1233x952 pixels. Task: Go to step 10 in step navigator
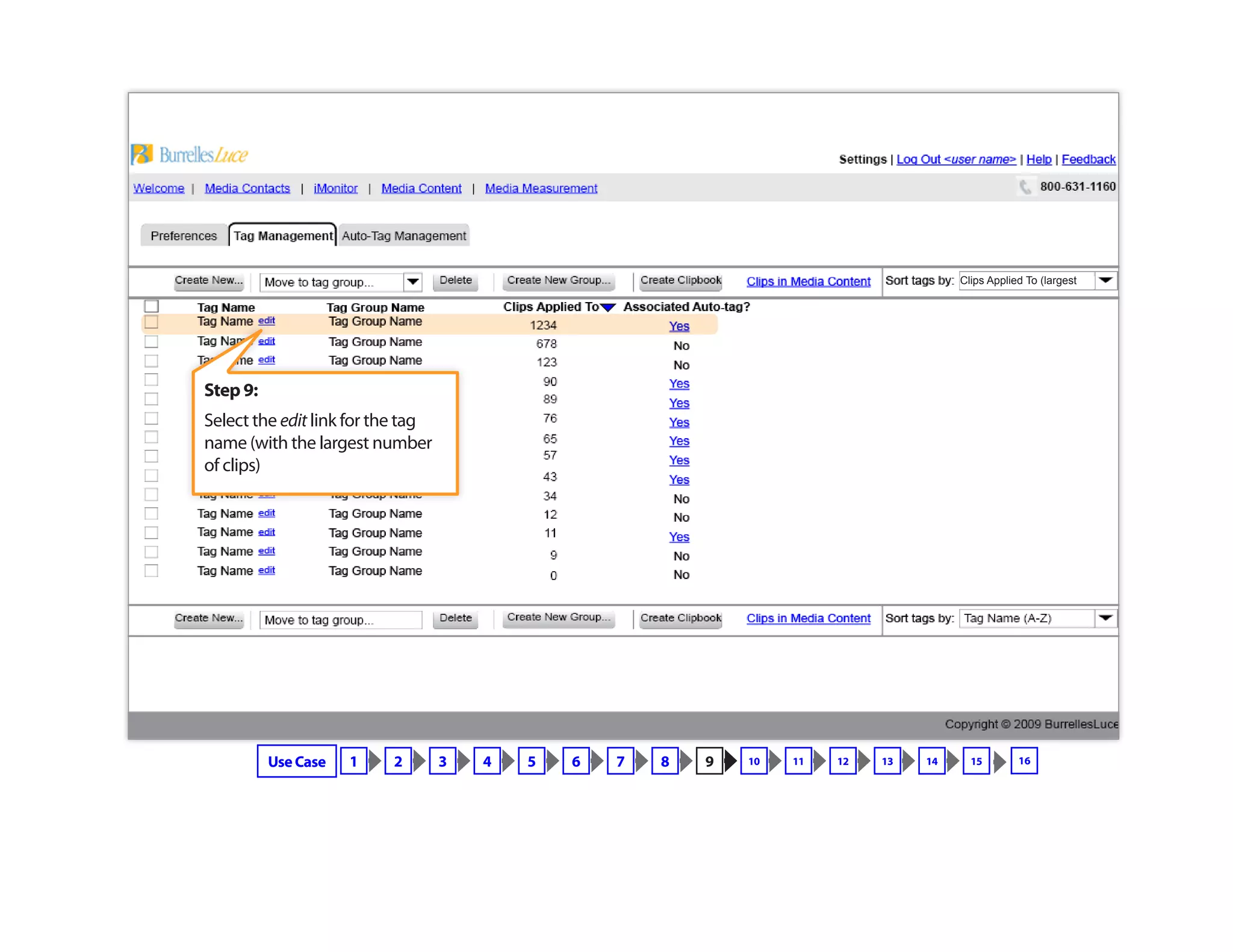[754, 761]
